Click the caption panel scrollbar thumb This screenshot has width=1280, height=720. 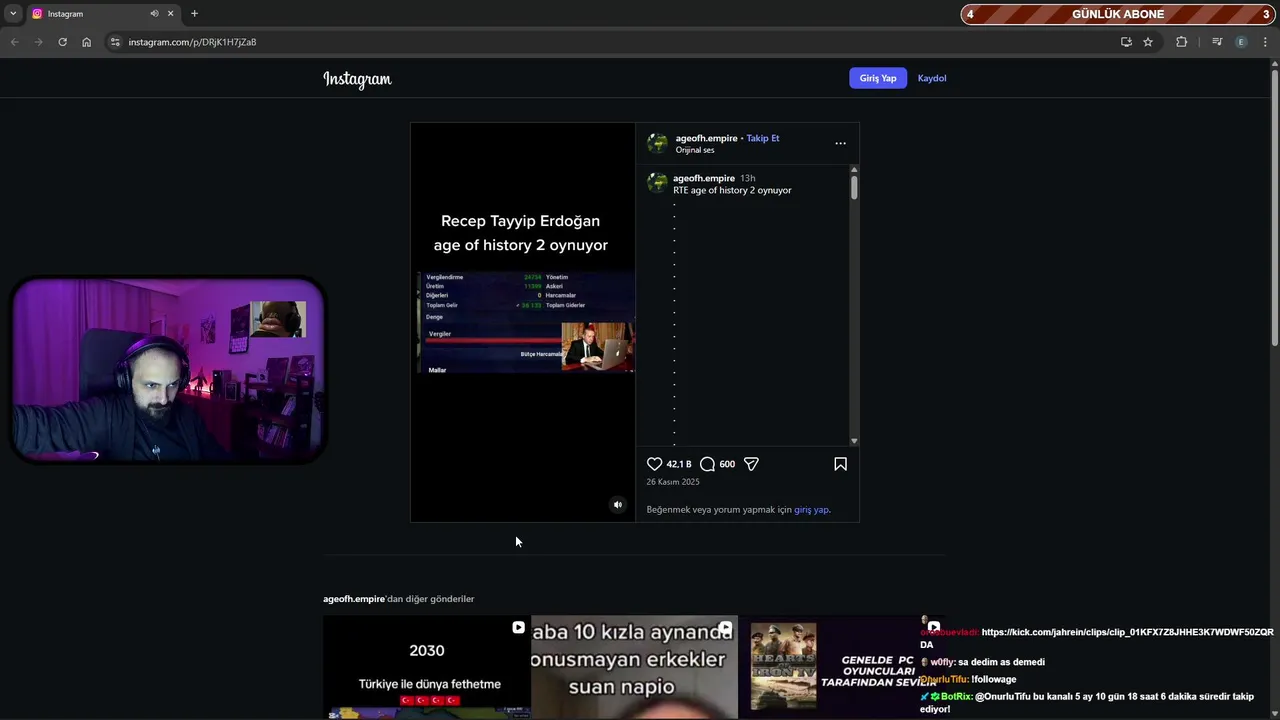(854, 187)
